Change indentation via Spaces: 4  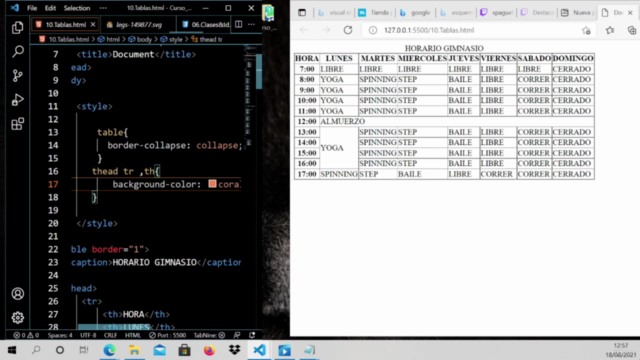[60, 335]
